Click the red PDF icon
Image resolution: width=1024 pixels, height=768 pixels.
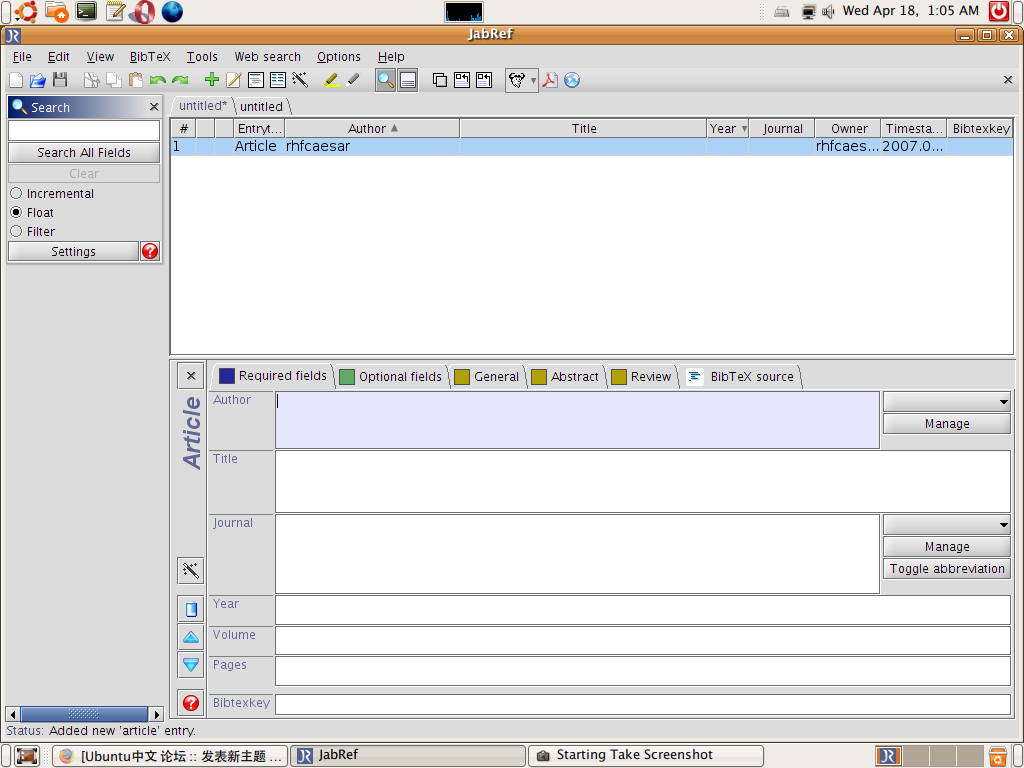click(550, 80)
